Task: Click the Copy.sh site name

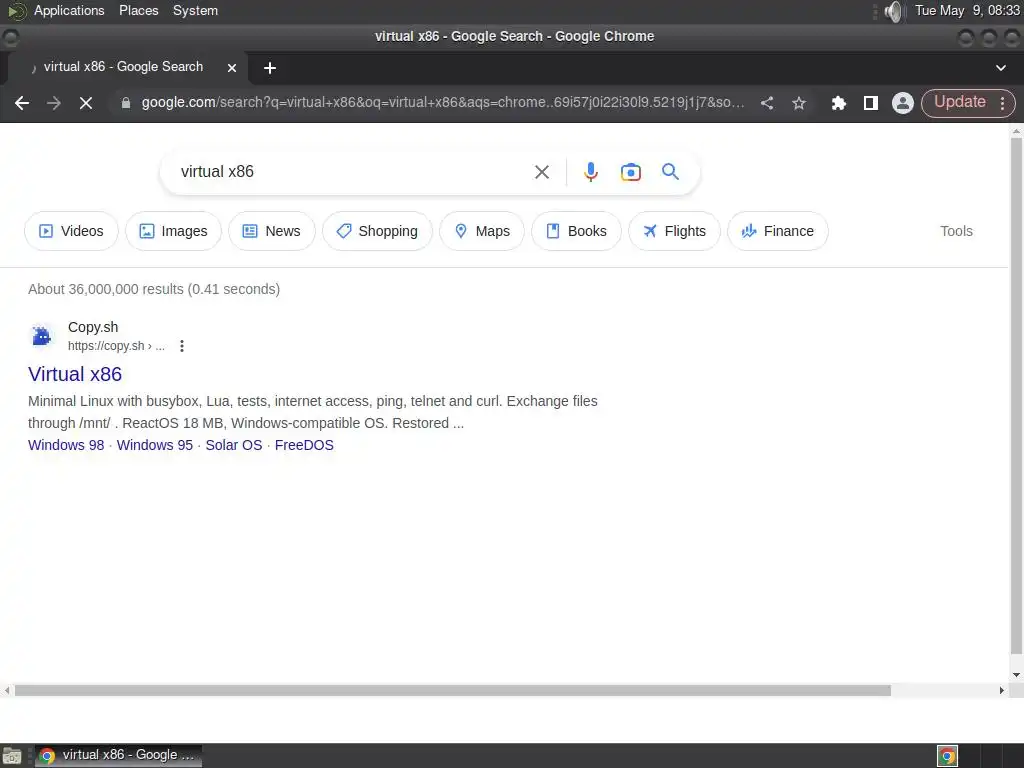Action: click(x=93, y=327)
